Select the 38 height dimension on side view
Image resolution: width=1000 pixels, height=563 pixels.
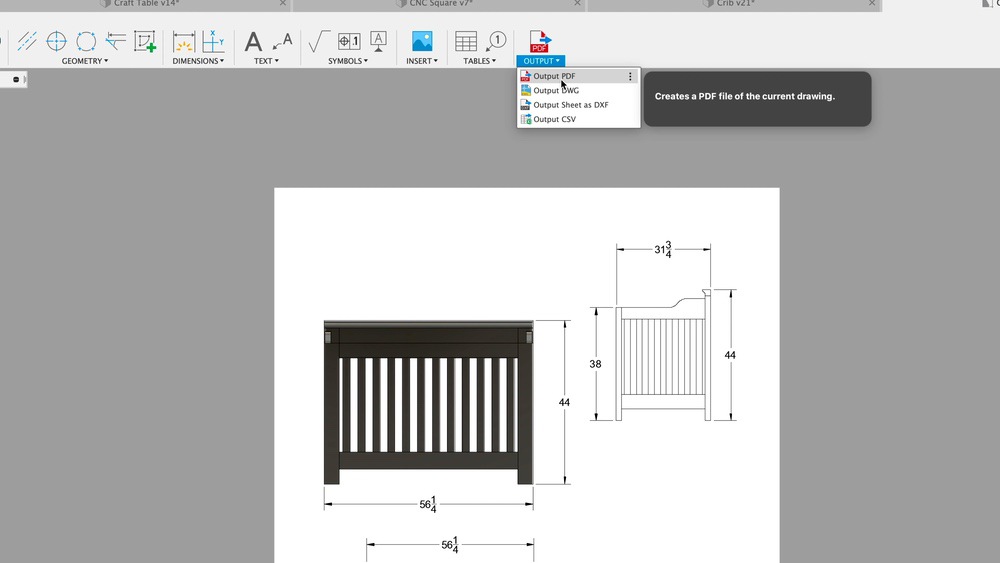click(x=595, y=364)
